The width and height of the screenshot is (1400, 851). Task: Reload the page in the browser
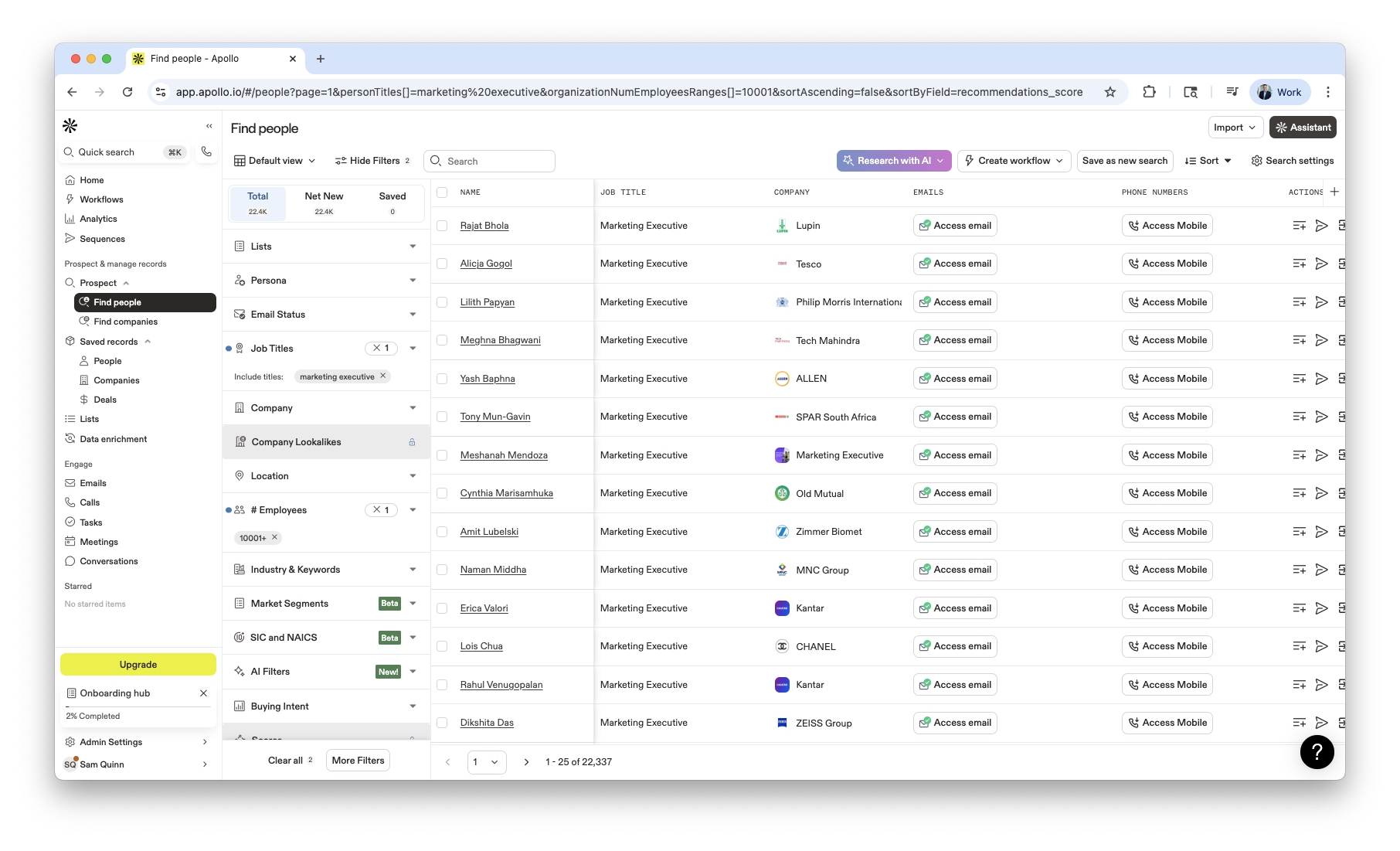pyautogui.click(x=127, y=92)
